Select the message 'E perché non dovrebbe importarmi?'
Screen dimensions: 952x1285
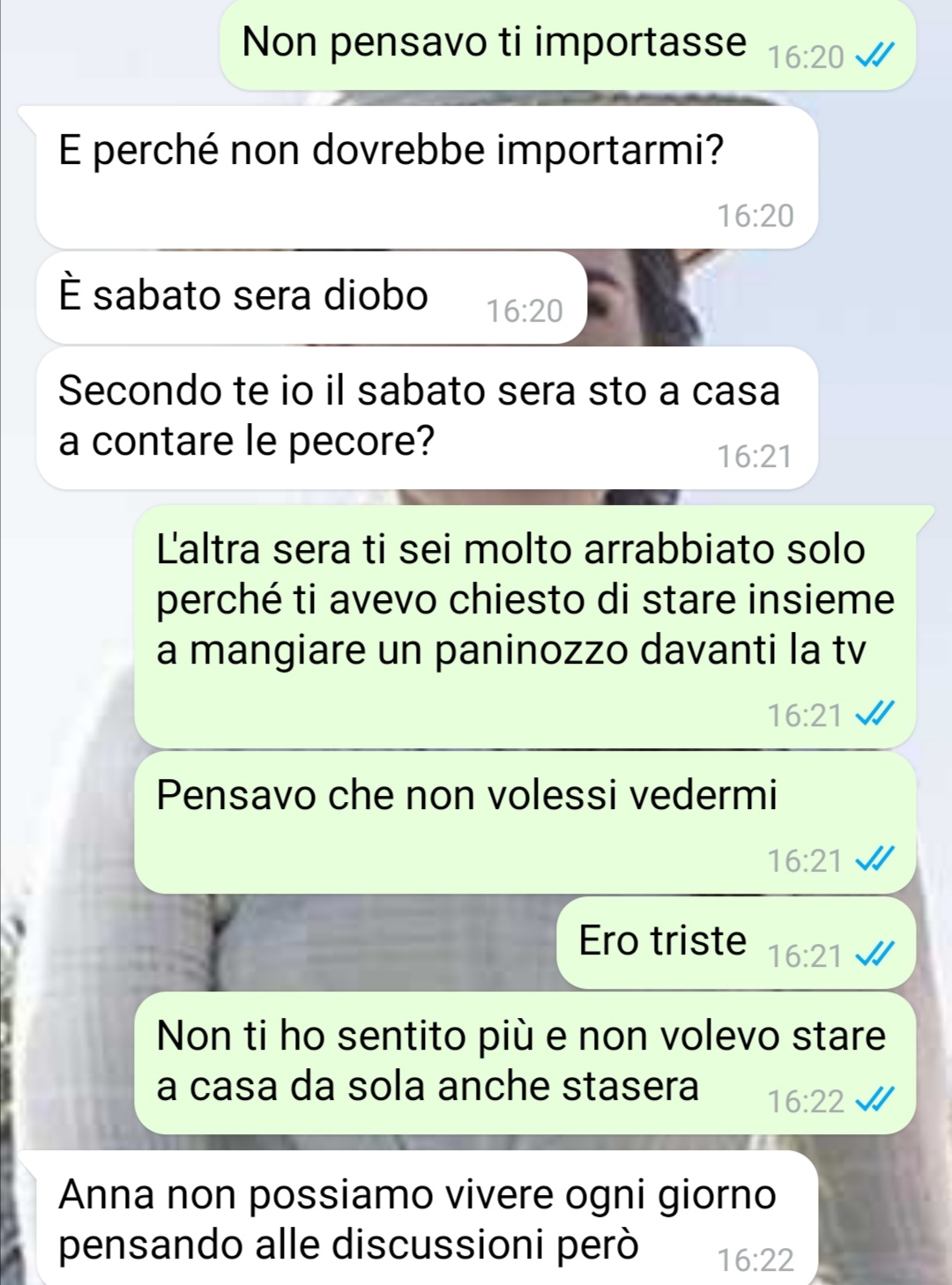tap(427, 178)
